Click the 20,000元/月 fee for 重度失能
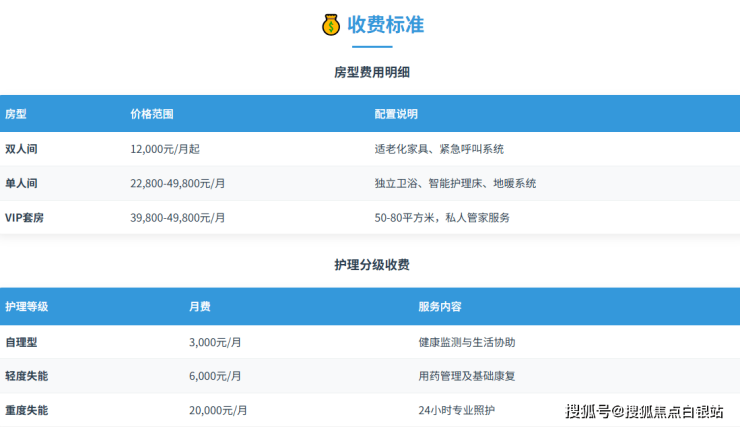Viewport: 740px width, 427px height. 218,410
